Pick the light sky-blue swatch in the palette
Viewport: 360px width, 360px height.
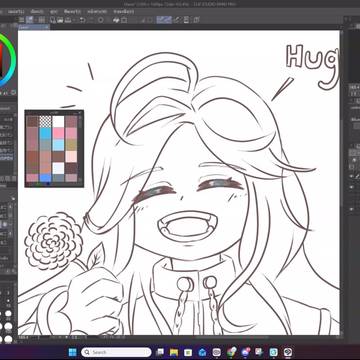coord(58,145)
